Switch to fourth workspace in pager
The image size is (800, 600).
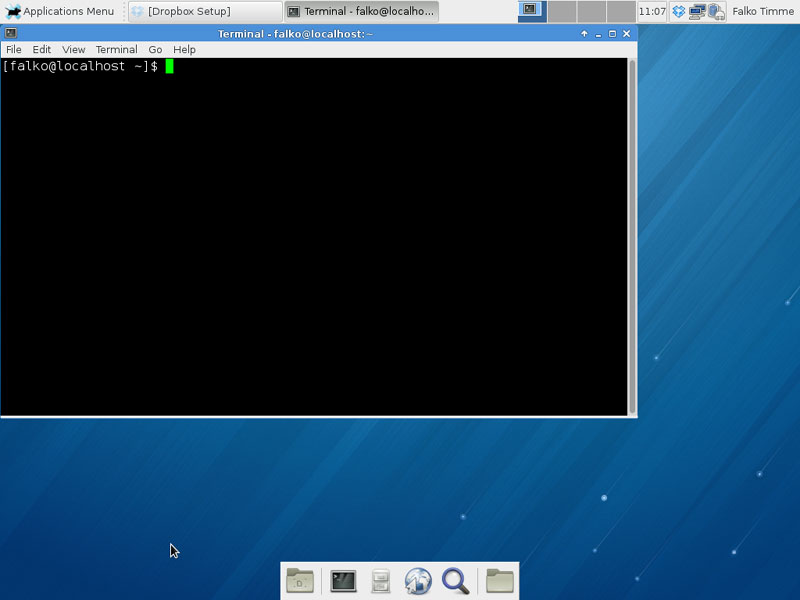621,11
